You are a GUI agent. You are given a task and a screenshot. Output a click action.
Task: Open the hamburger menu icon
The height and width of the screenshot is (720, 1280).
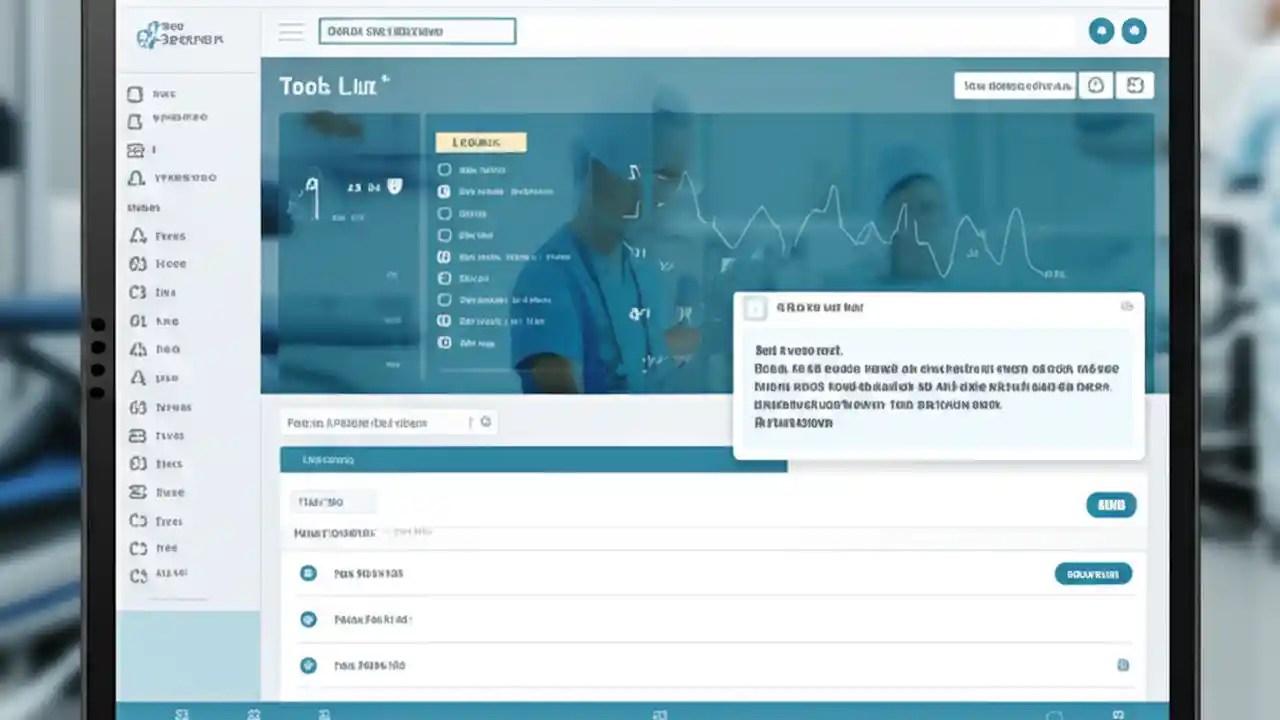click(x=291, y=31)
